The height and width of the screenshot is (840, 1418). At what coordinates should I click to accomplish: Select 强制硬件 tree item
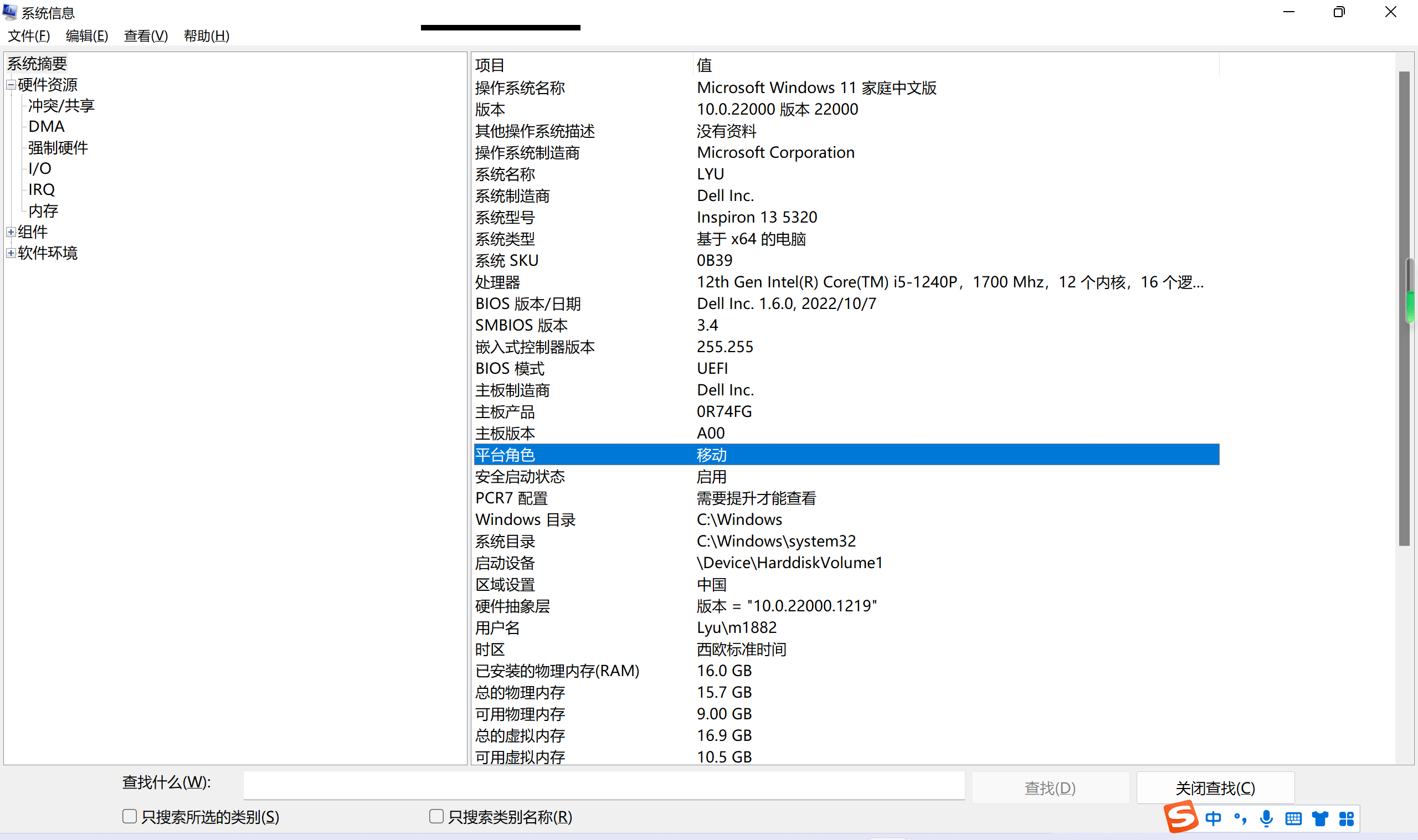[58, 148]
